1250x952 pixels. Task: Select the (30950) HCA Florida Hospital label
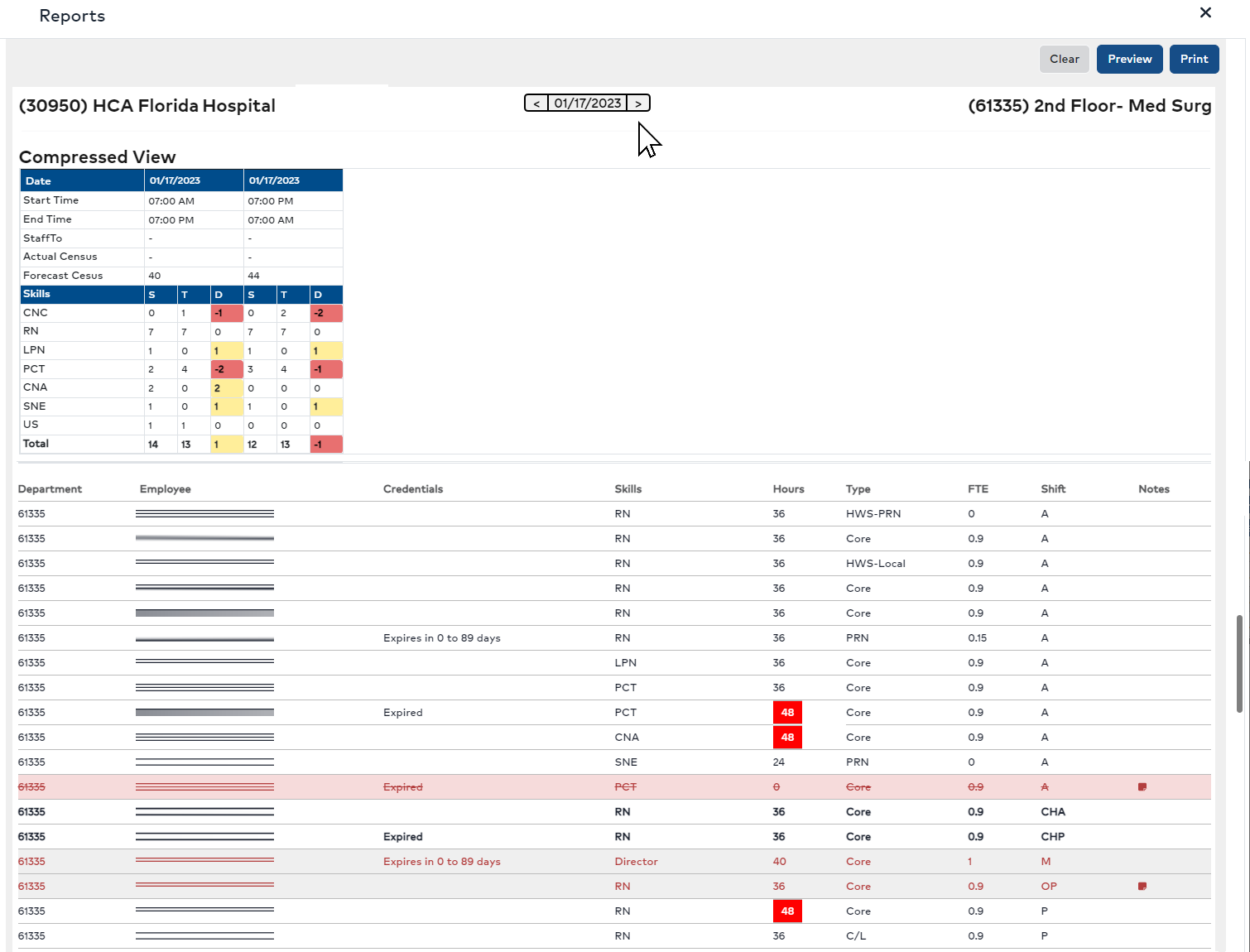point(147,105)
